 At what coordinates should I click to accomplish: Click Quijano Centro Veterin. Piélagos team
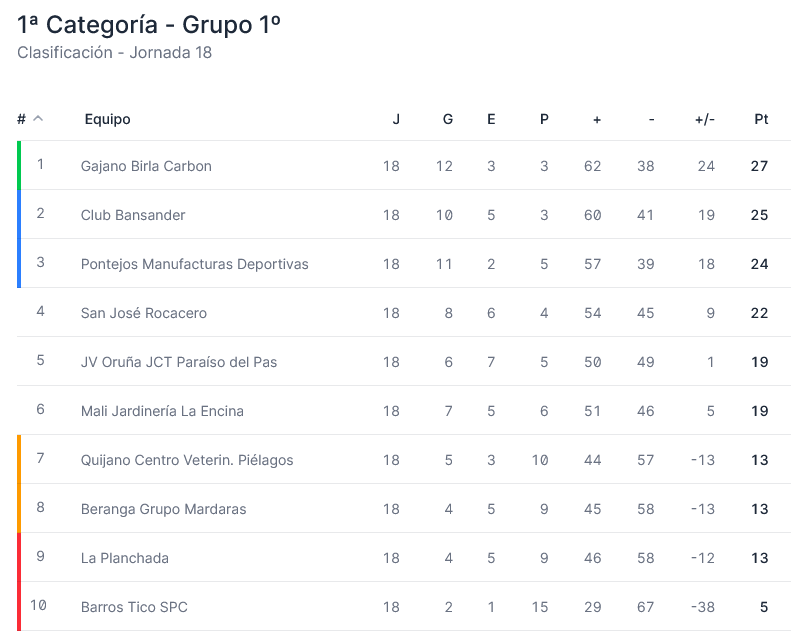[x=187, y=459]
